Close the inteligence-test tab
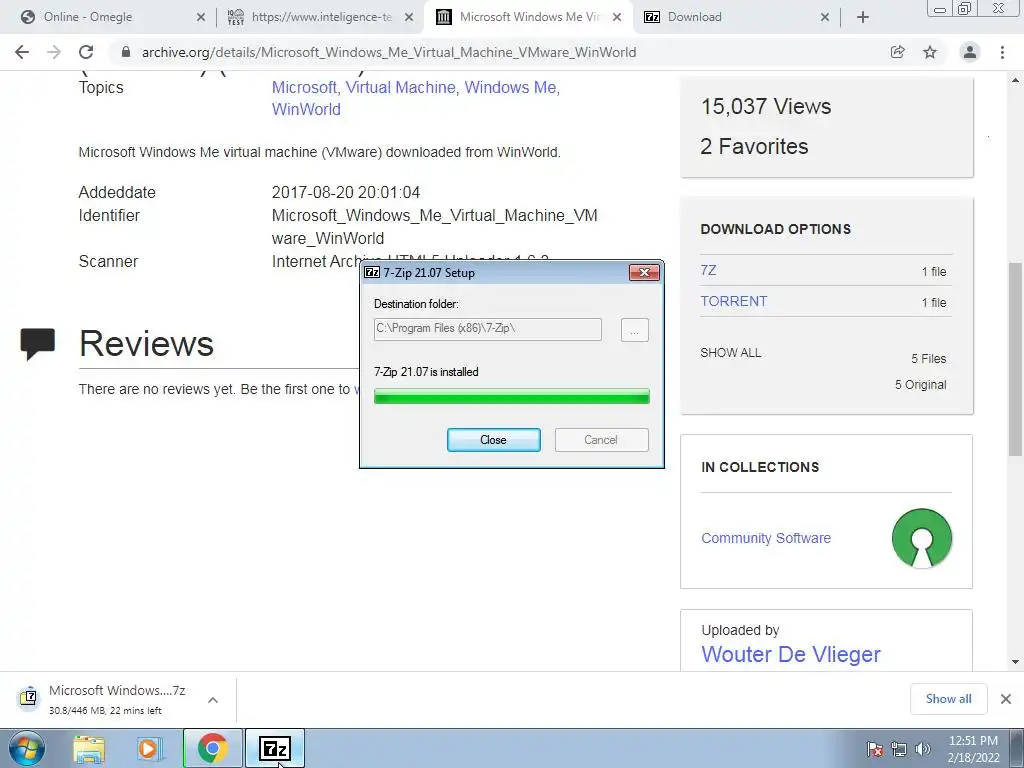 pyautogui.click(x=409, y=18)
